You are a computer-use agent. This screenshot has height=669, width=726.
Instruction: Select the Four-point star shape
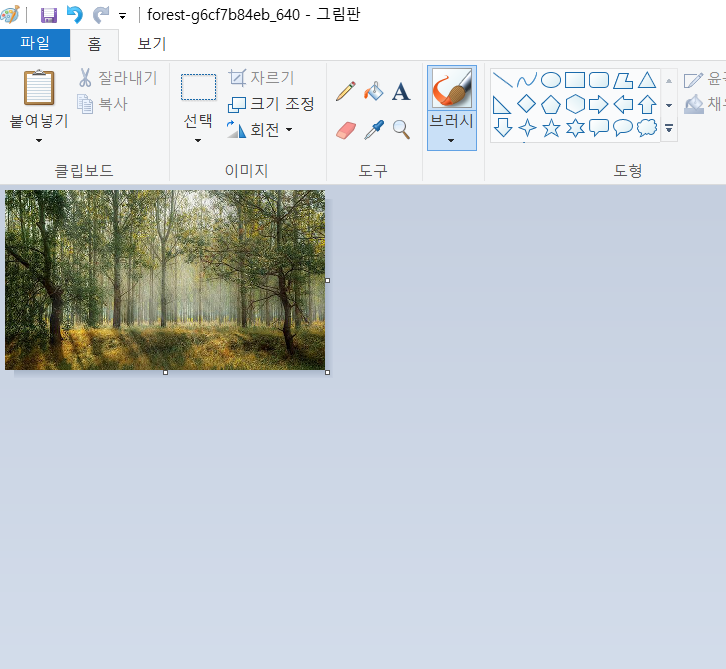click(x=527, y=128)
